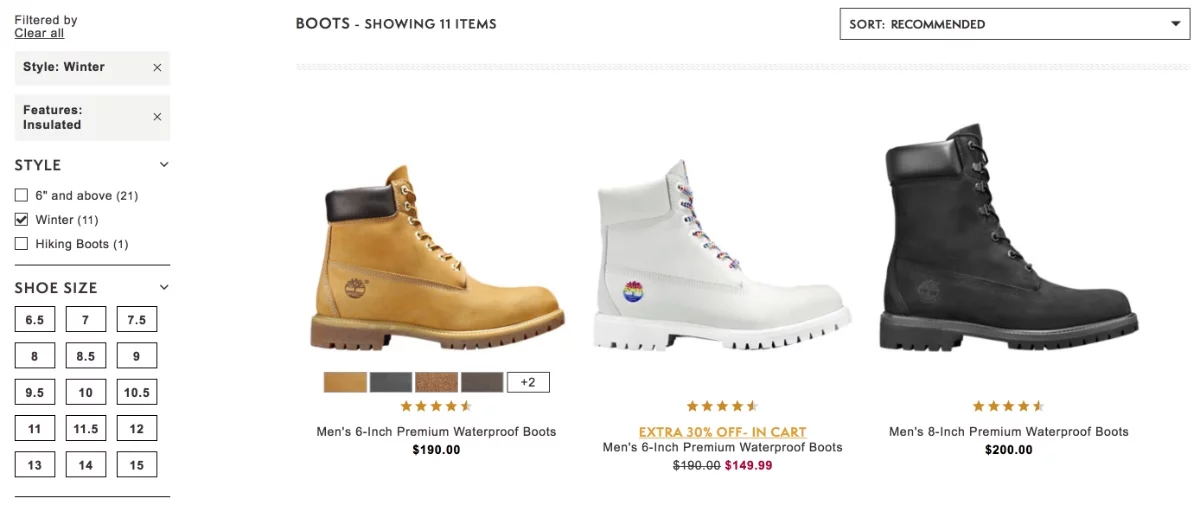This screenshot has height=505, width=1200.
Task: Collapse the Style filter section
Action: pos(164,165)
